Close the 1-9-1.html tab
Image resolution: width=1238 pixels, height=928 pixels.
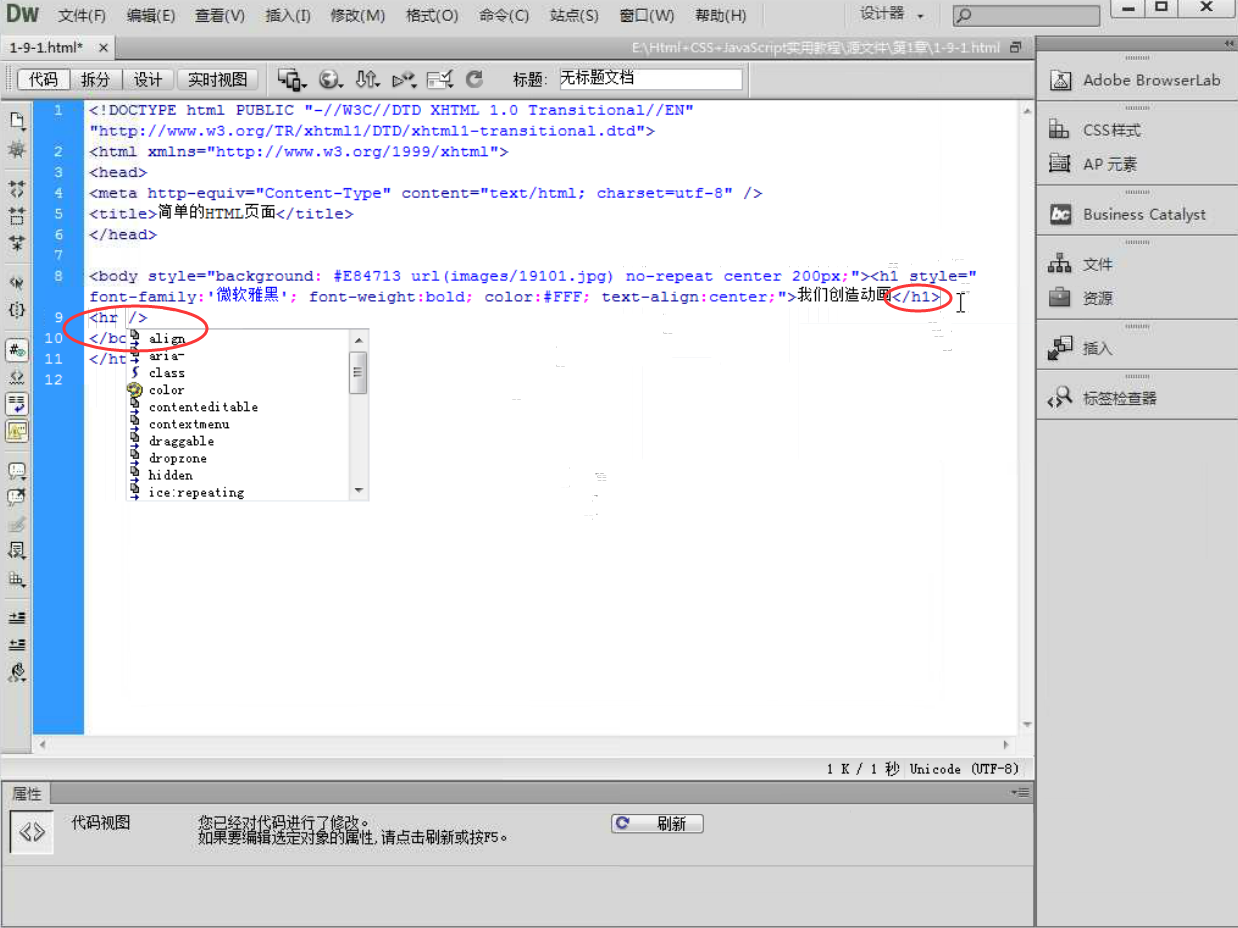104,48
